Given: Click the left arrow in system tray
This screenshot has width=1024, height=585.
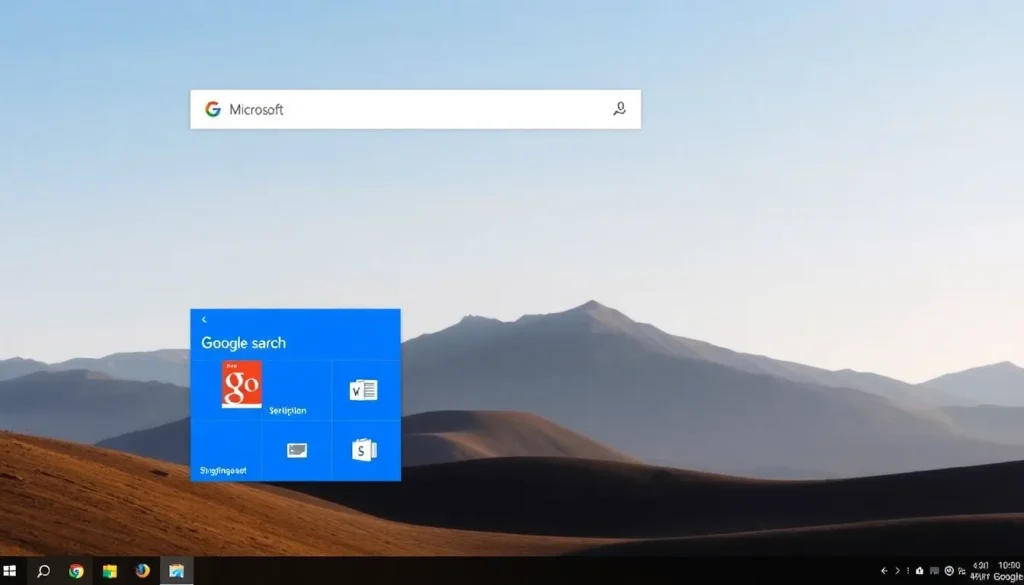Looking at the screenshot, I should [884, 571].
